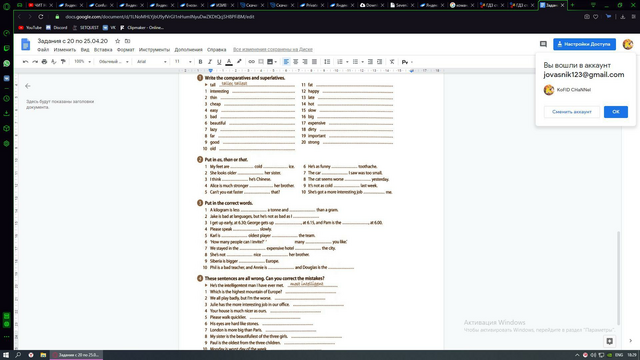Open the comments history icon
Image resolution: width=640 pixels, height=360 pixels.
(543, 44)
